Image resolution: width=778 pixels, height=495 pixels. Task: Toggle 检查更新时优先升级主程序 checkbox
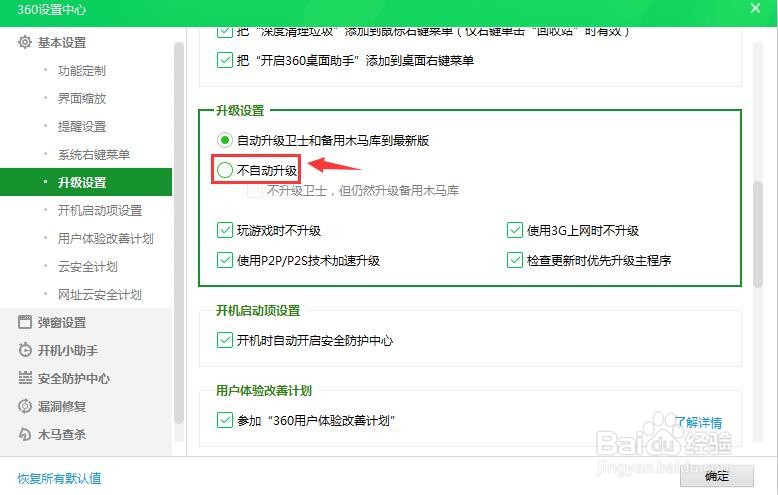[x=515, y=260]
